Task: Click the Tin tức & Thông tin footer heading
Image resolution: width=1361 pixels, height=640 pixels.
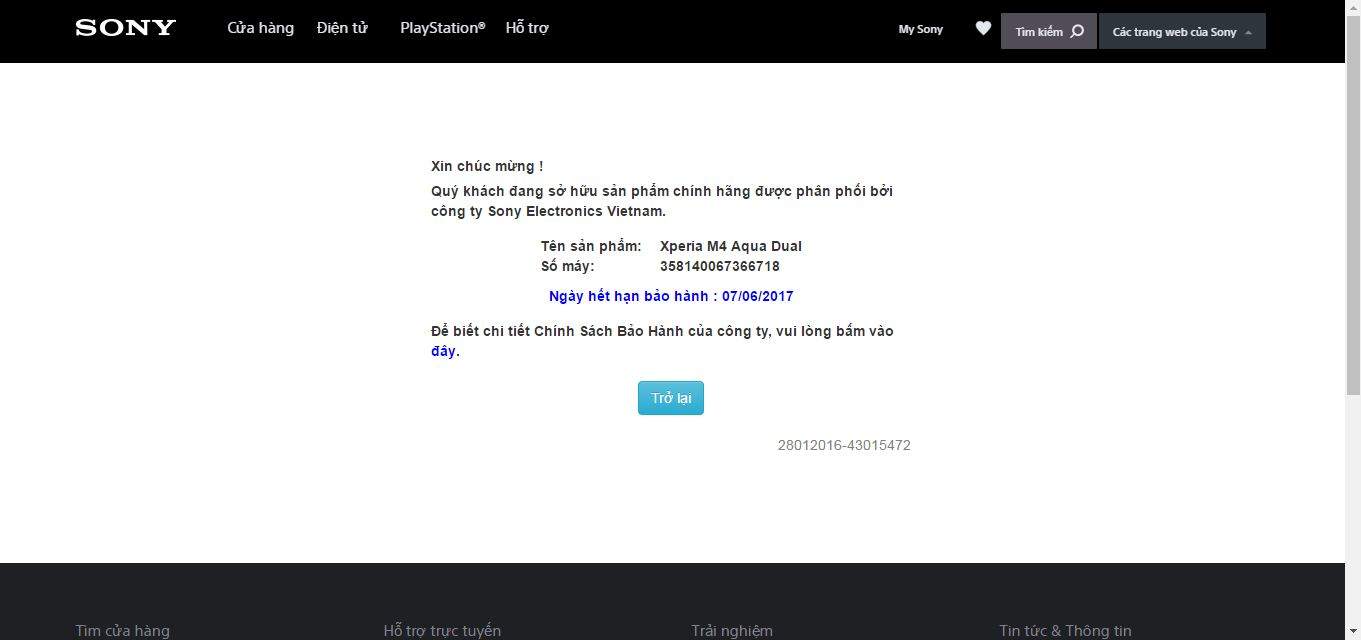Action: pos(1065,631)
